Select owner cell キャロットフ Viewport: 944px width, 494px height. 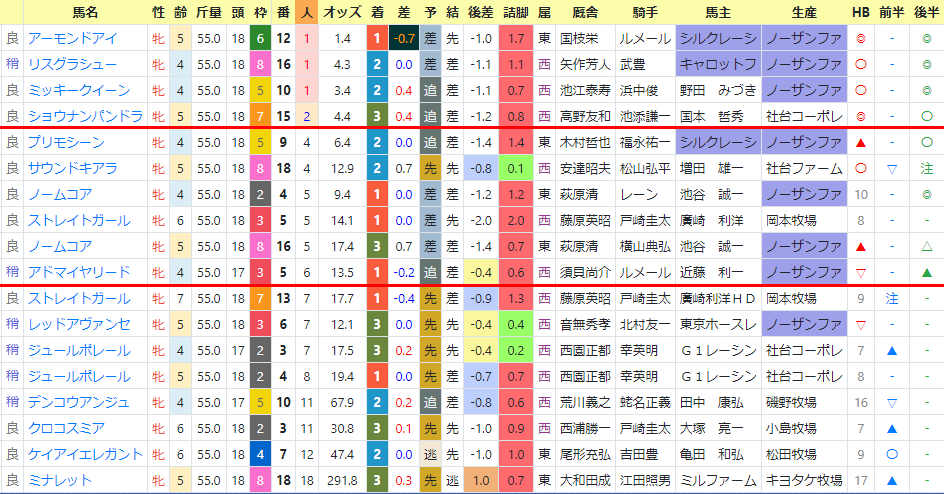(x=718, y=64)
